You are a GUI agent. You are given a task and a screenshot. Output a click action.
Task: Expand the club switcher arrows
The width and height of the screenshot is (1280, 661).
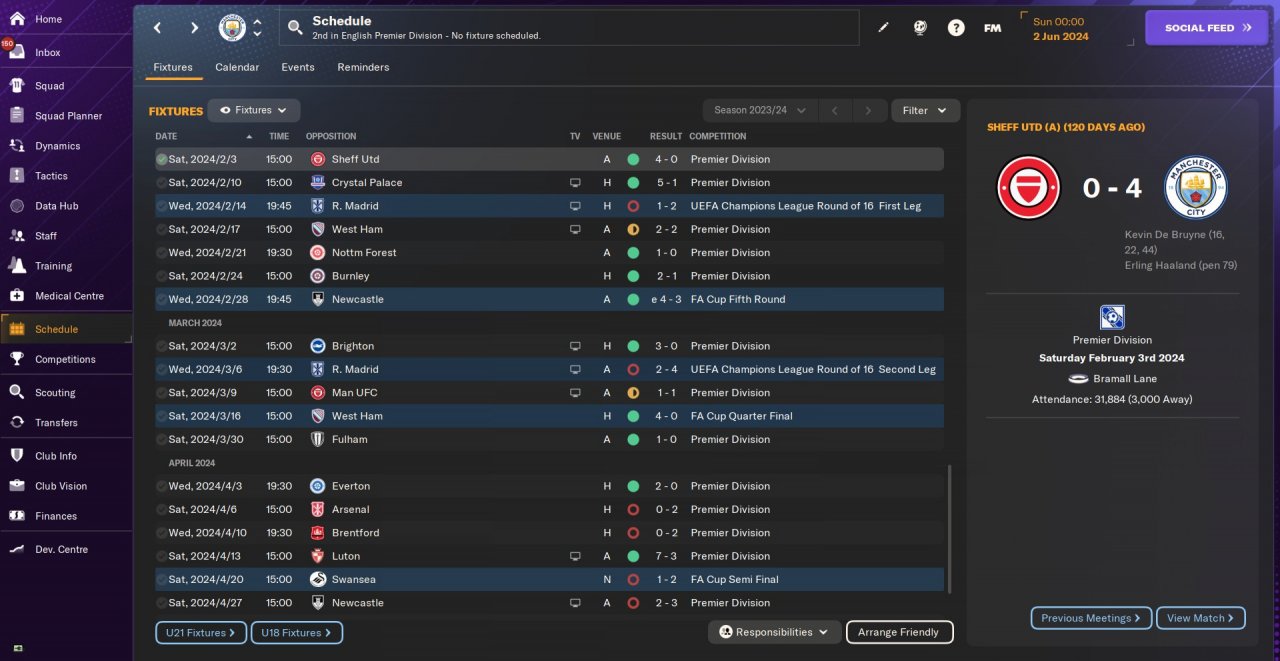[257, 28]
